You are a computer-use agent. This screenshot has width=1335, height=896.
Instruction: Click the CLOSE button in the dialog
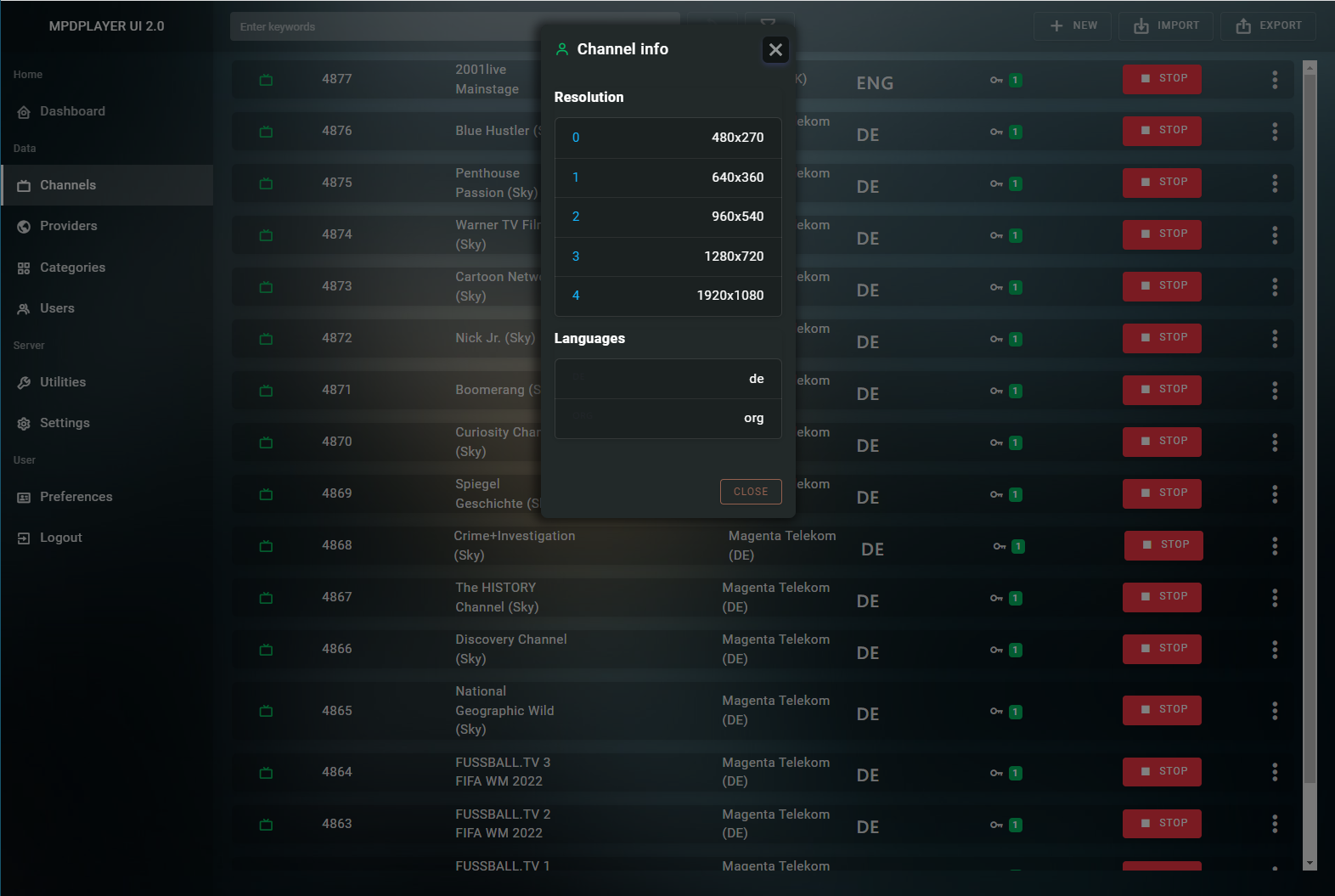pos(751,492)
